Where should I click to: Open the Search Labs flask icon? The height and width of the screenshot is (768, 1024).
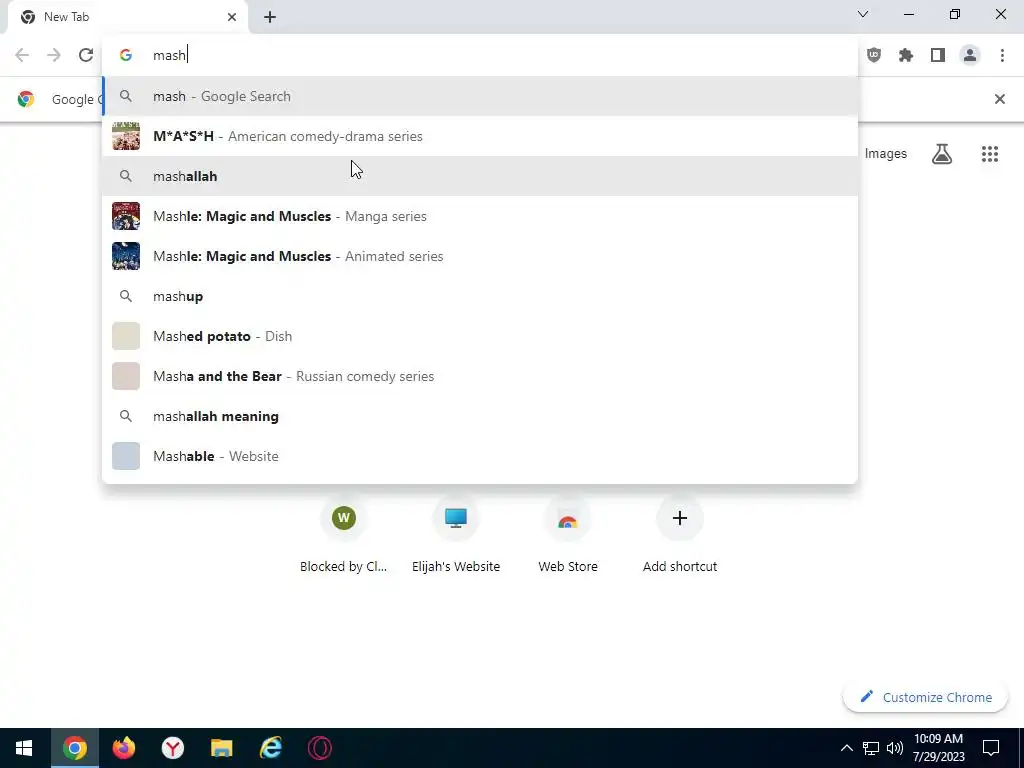pyautogui.click(x=942, y=154)
